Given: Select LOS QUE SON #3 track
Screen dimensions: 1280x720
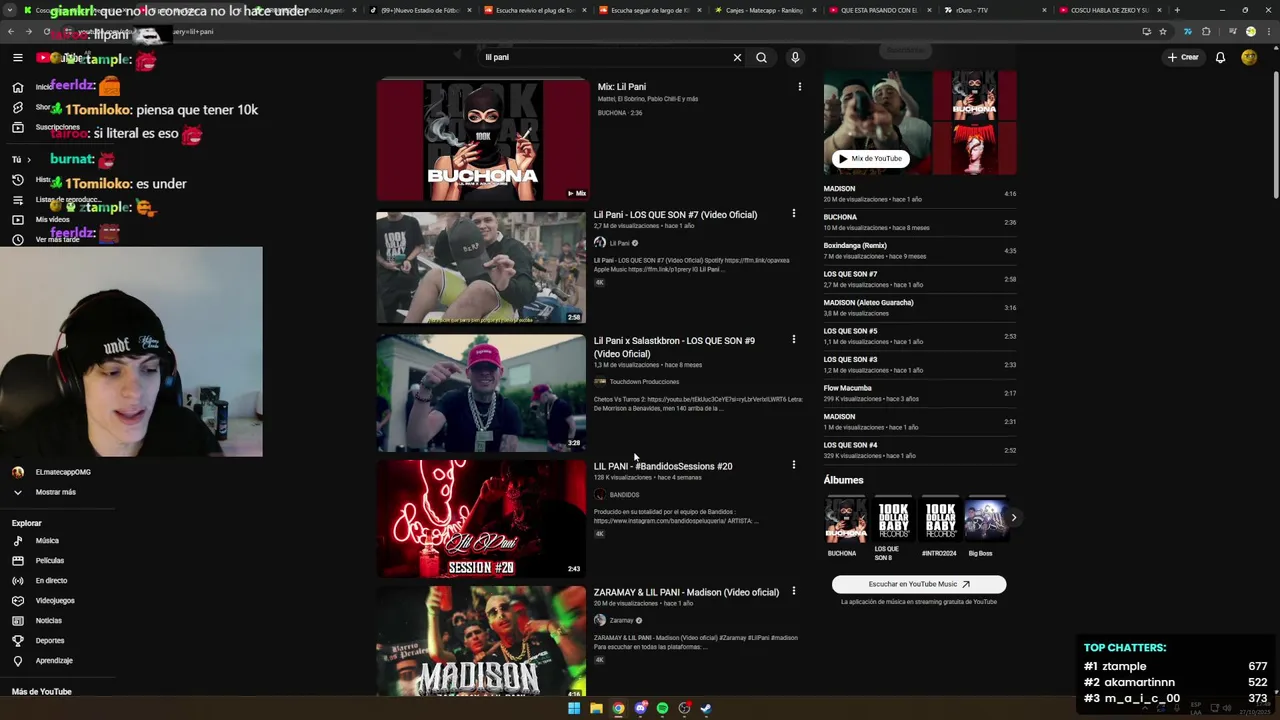Looking at the screenshot, I should [920, 364].
